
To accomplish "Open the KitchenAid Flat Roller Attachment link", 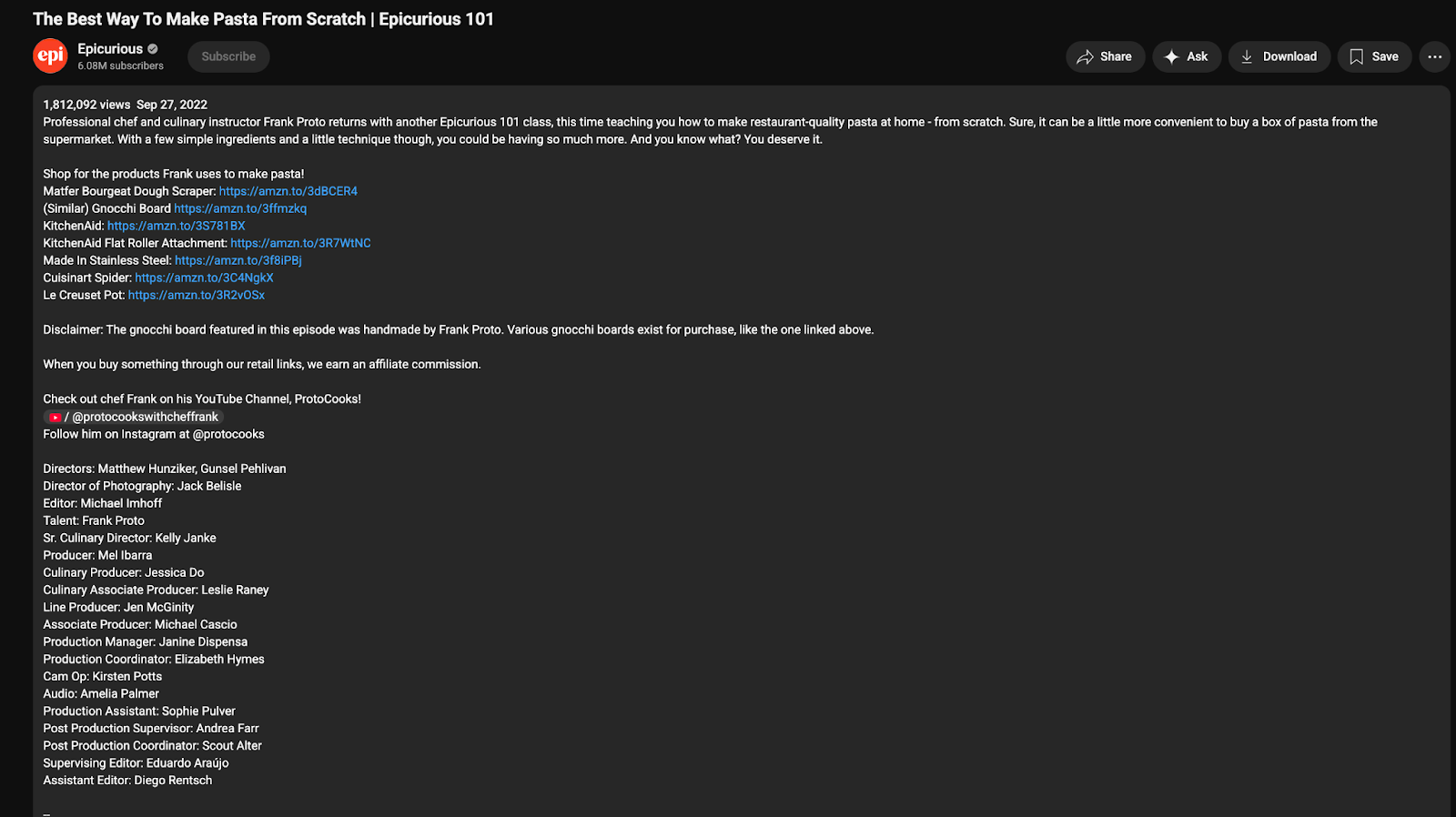I will (x=300, y=243).
